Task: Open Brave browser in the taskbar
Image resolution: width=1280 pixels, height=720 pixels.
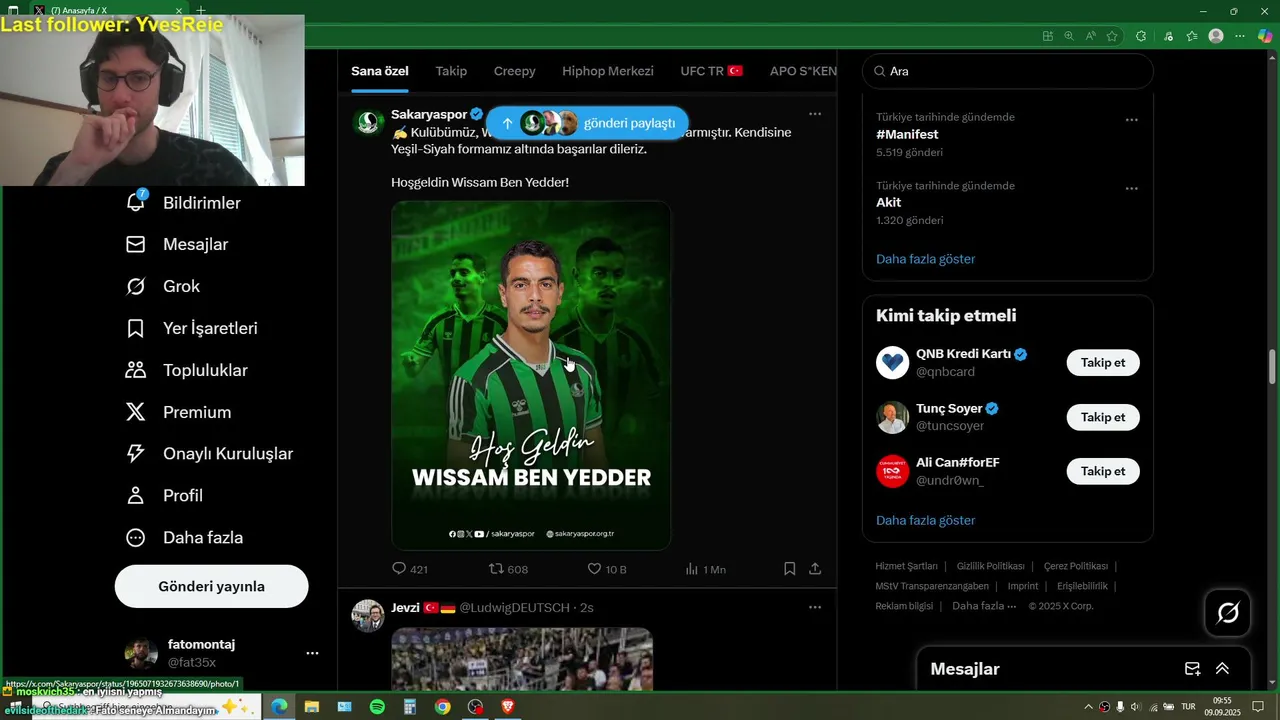Action: coord(507,707)
